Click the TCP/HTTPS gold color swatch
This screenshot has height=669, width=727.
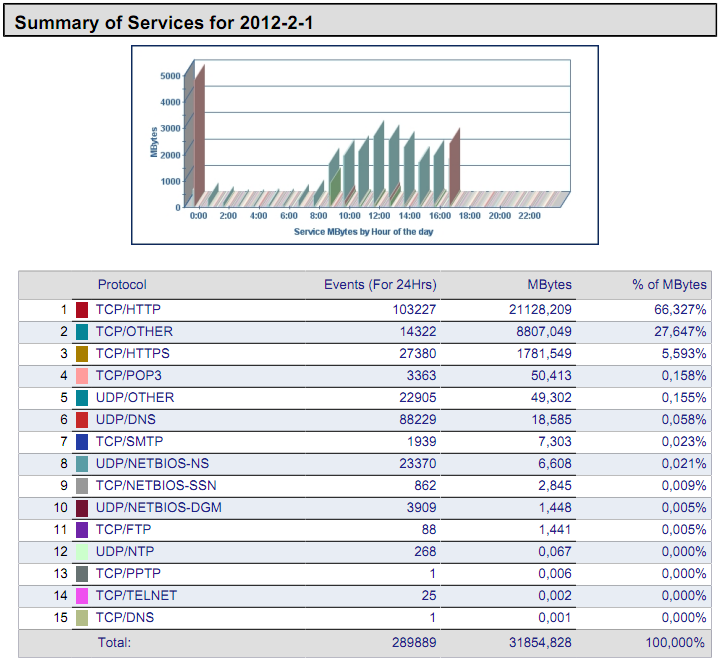click(x=82, y=354)
